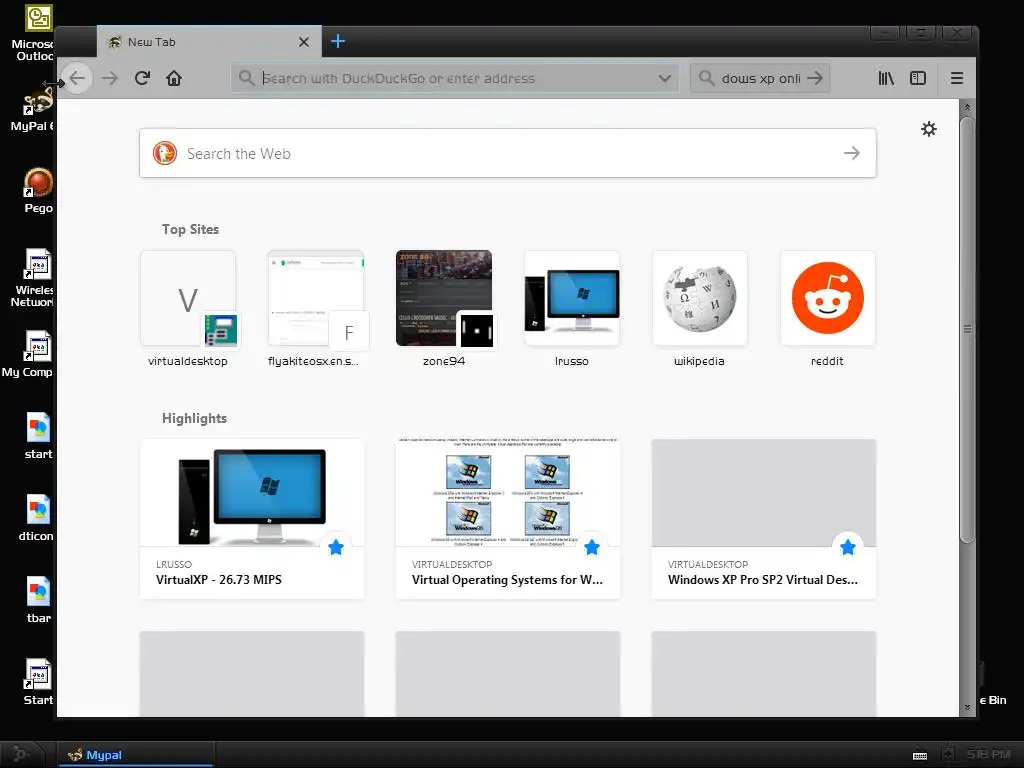The width and height of the screenshot is (1024, 768).
Task: Click bookmark star on VirtualXP card
Action: 336,547
